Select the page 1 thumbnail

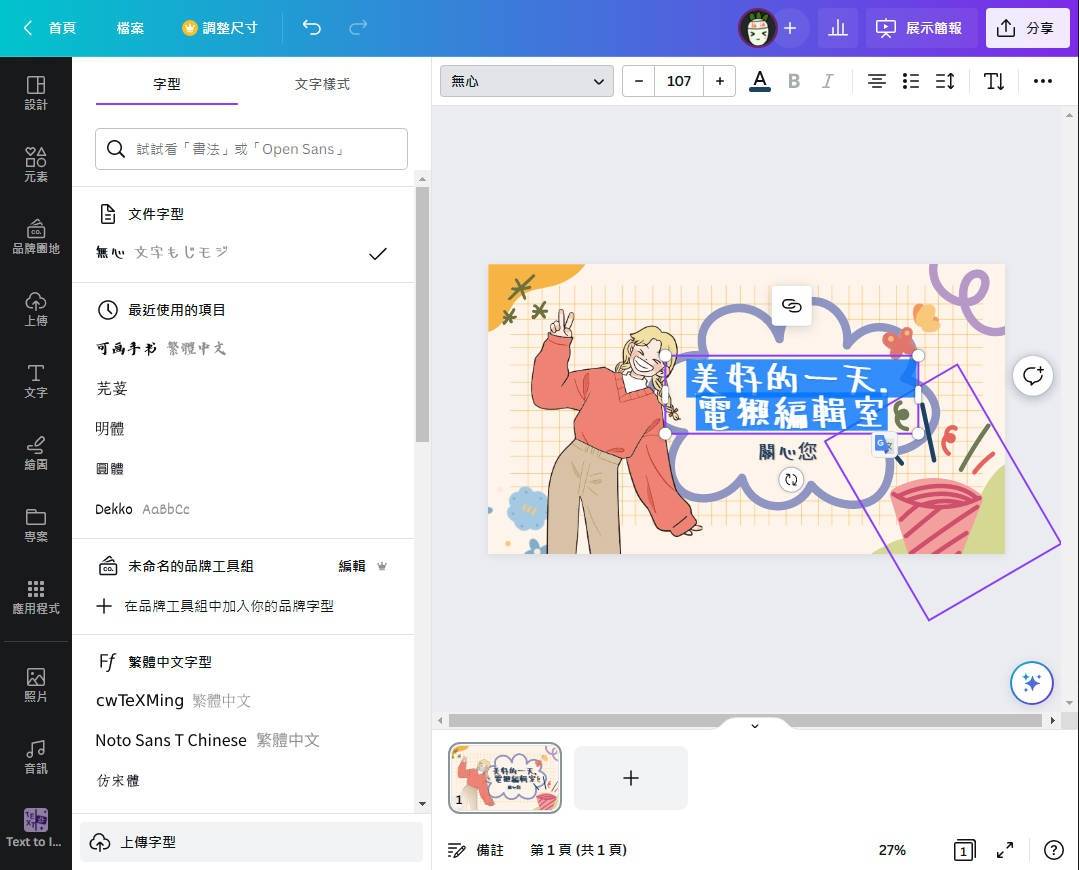click(x=505, y=777)
